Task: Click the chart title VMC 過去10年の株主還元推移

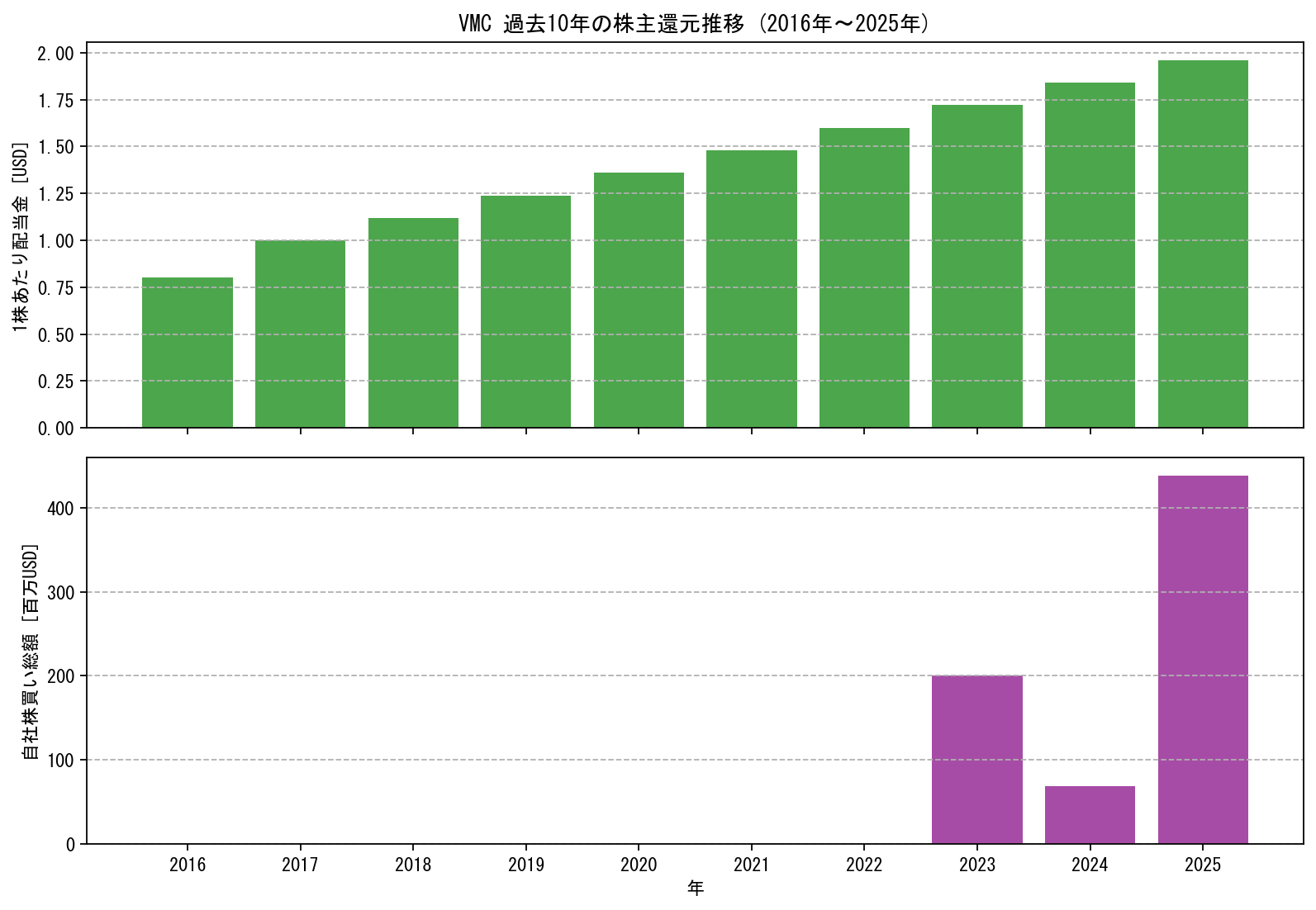Action: tap(694, 24)
